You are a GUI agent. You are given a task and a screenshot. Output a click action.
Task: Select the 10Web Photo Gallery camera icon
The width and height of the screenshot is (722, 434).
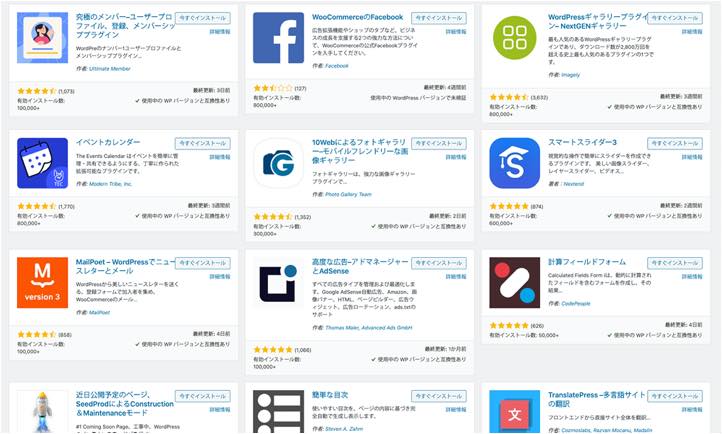[279, 163]
